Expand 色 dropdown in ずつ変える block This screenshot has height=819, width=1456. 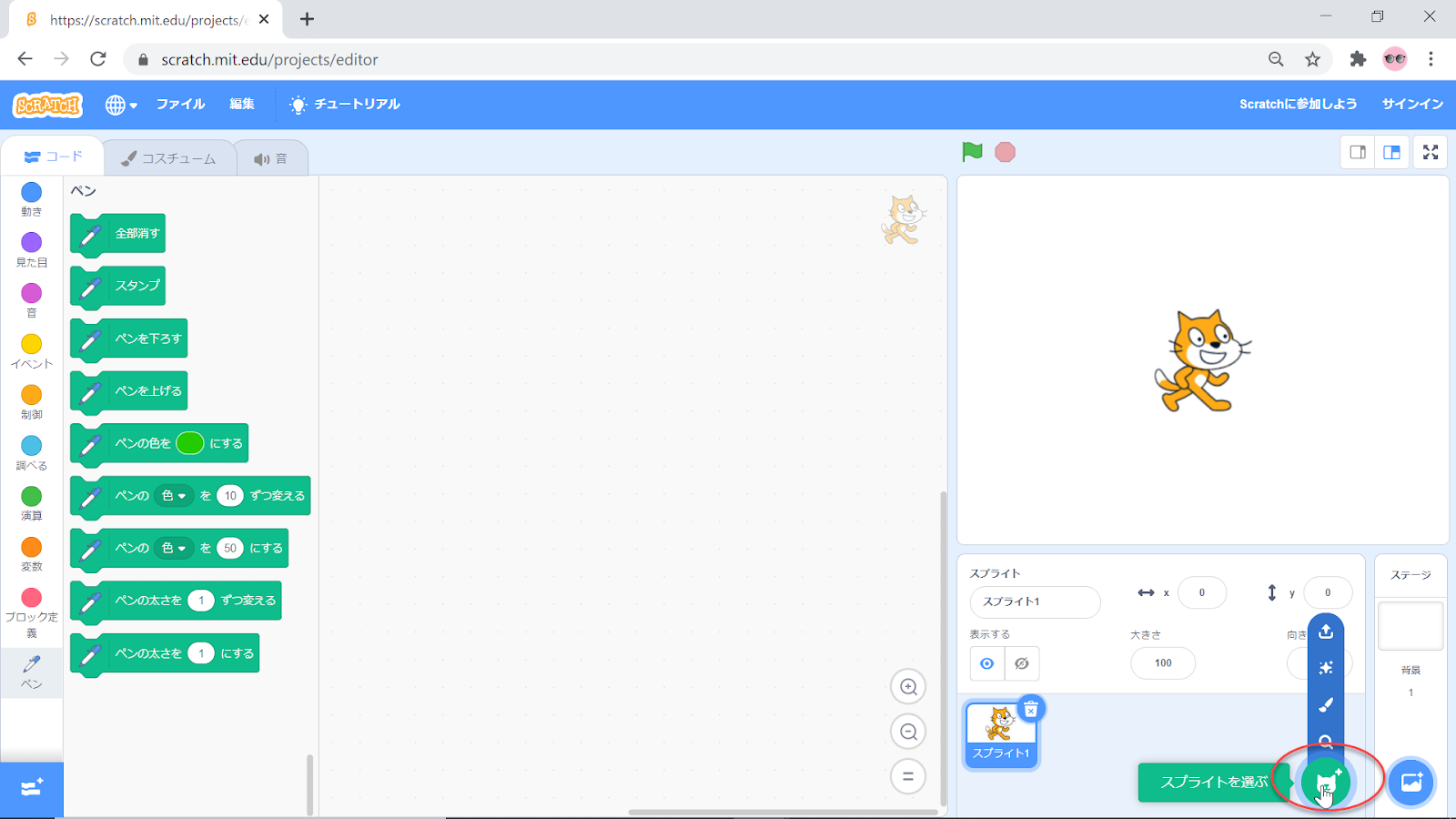point(174,496)
